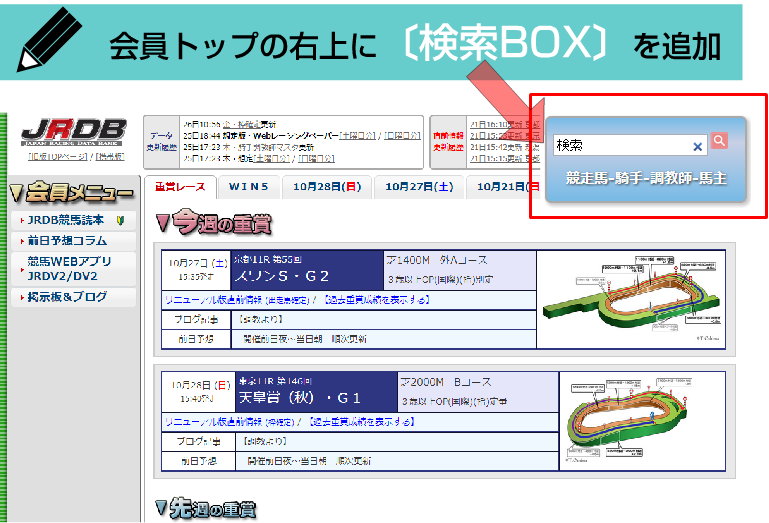This screenshot has height=523, width=769.
Task: Click the 直前情報更新履歴 red label
Action: 448,142
